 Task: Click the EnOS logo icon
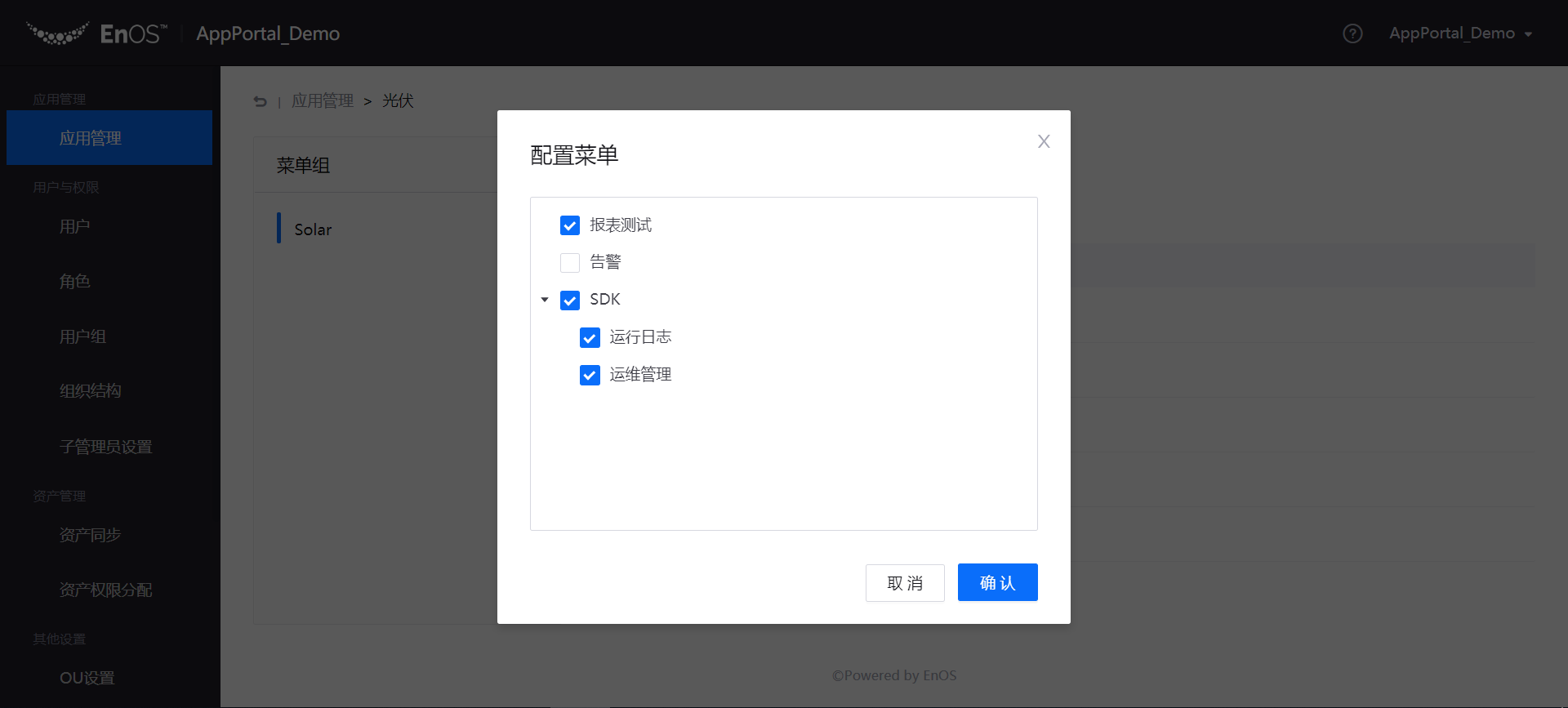point(57,33)
